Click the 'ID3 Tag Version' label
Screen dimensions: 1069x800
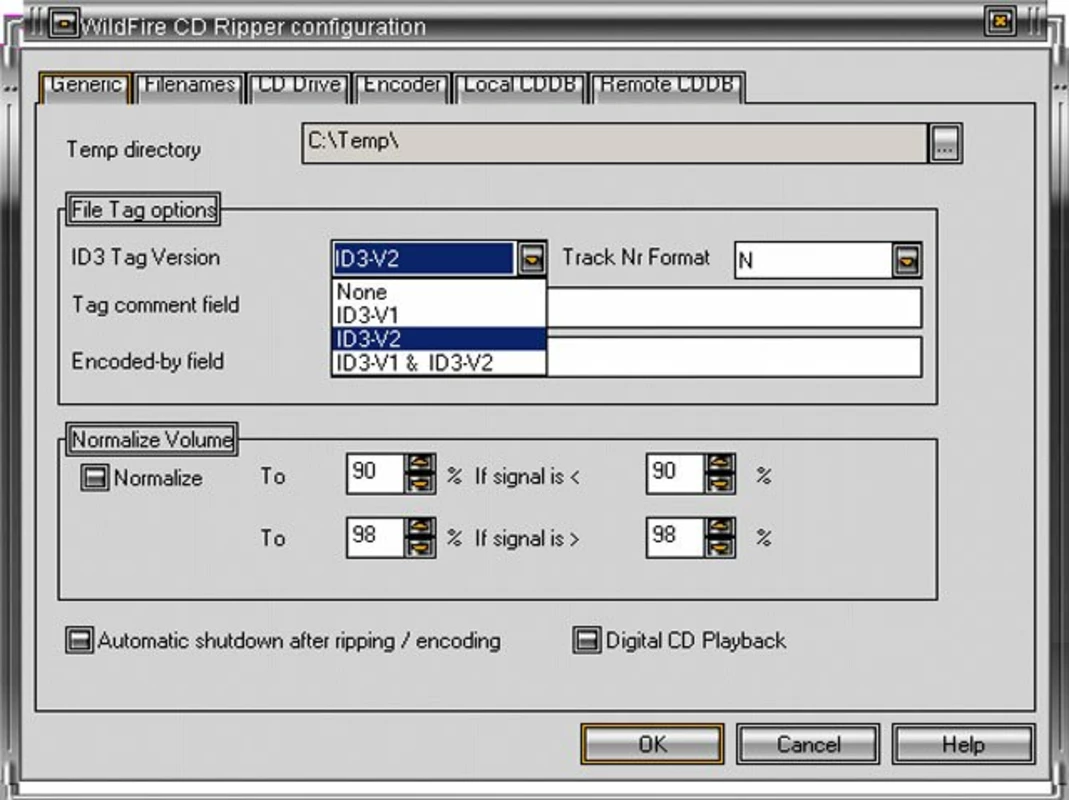146,258
